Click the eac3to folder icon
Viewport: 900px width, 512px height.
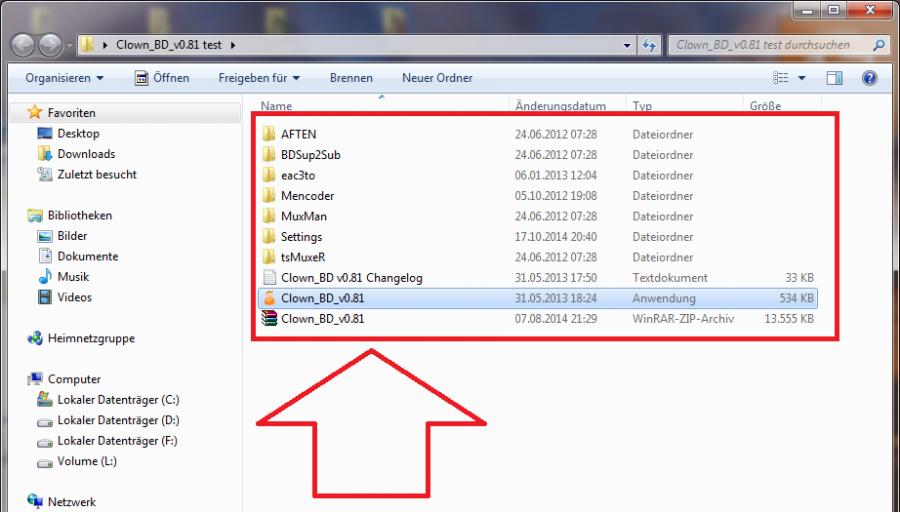point(269,175)
